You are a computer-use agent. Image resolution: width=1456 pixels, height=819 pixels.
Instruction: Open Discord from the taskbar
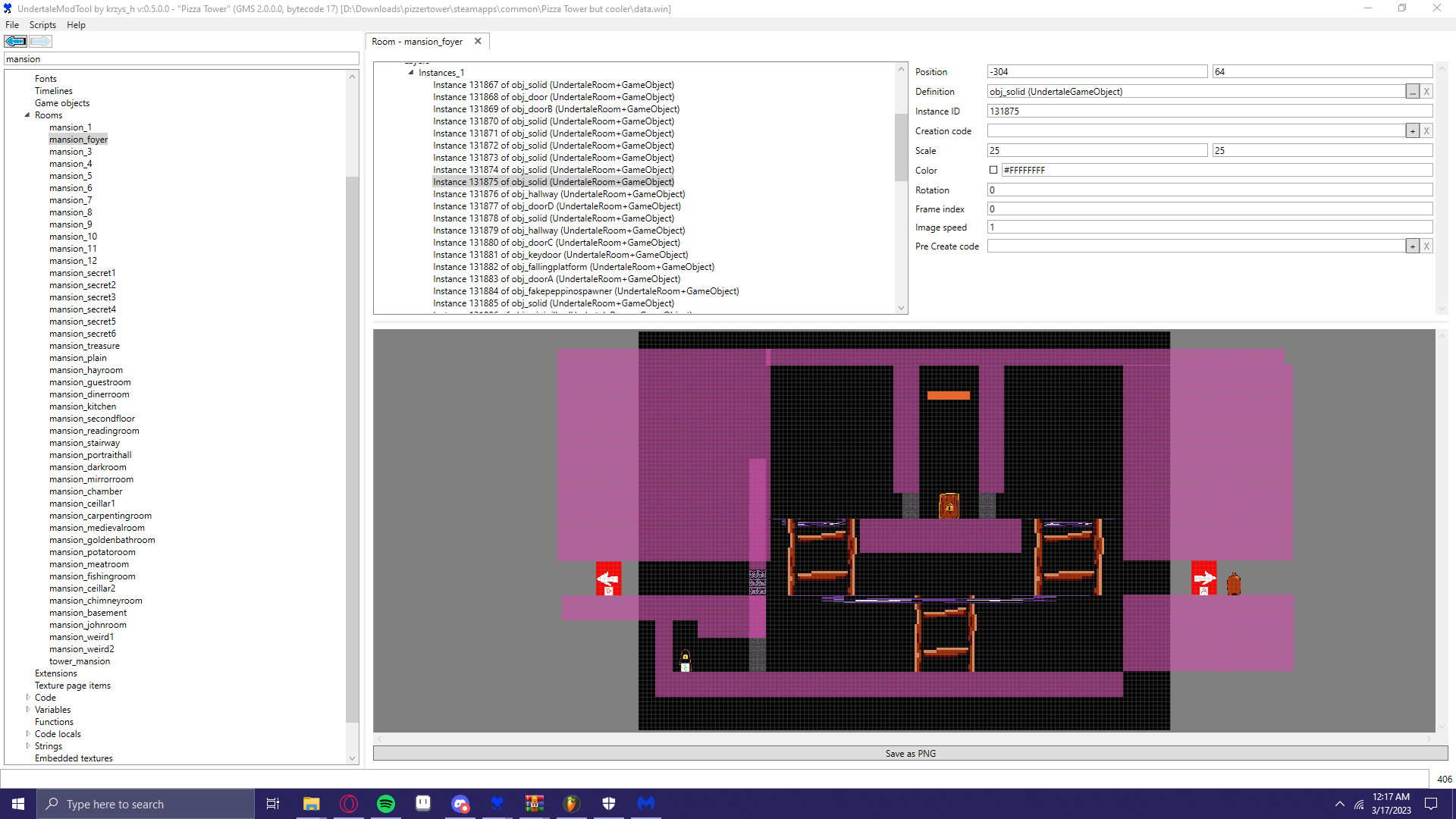[x=461, y=804]
